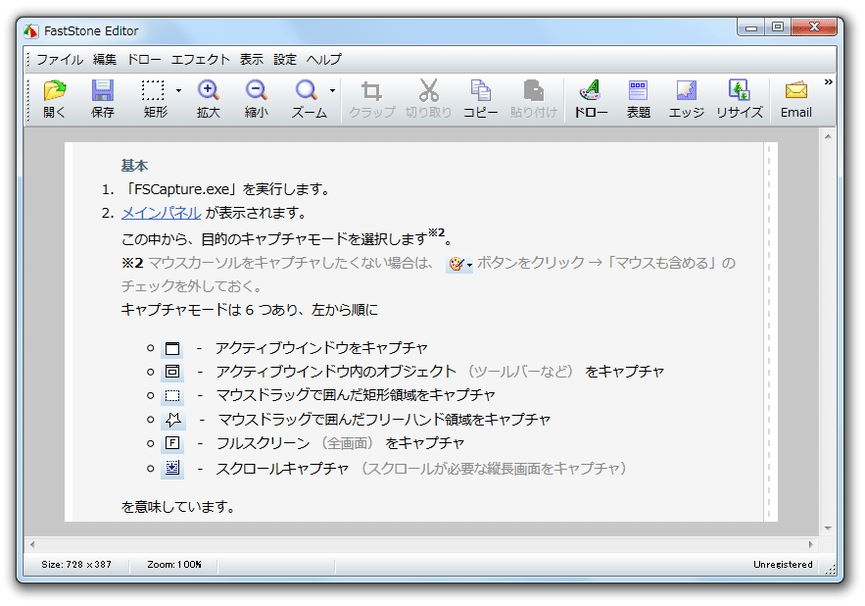The width and height of the screenshot is (865, 606).
Task: Click the 基本 heading text
Action: click(135, 165)
